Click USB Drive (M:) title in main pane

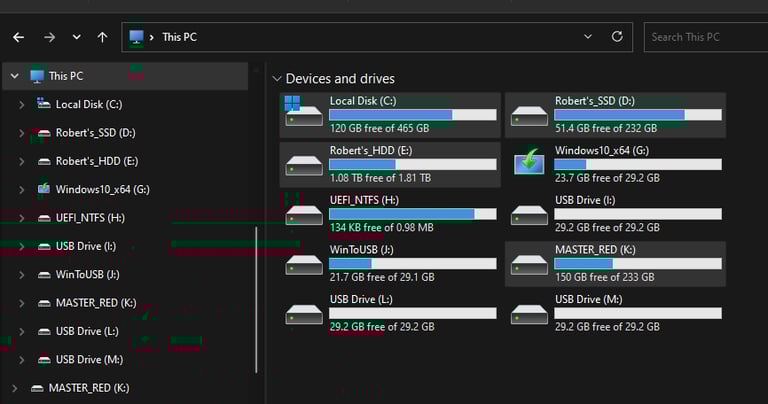[589, 299]
